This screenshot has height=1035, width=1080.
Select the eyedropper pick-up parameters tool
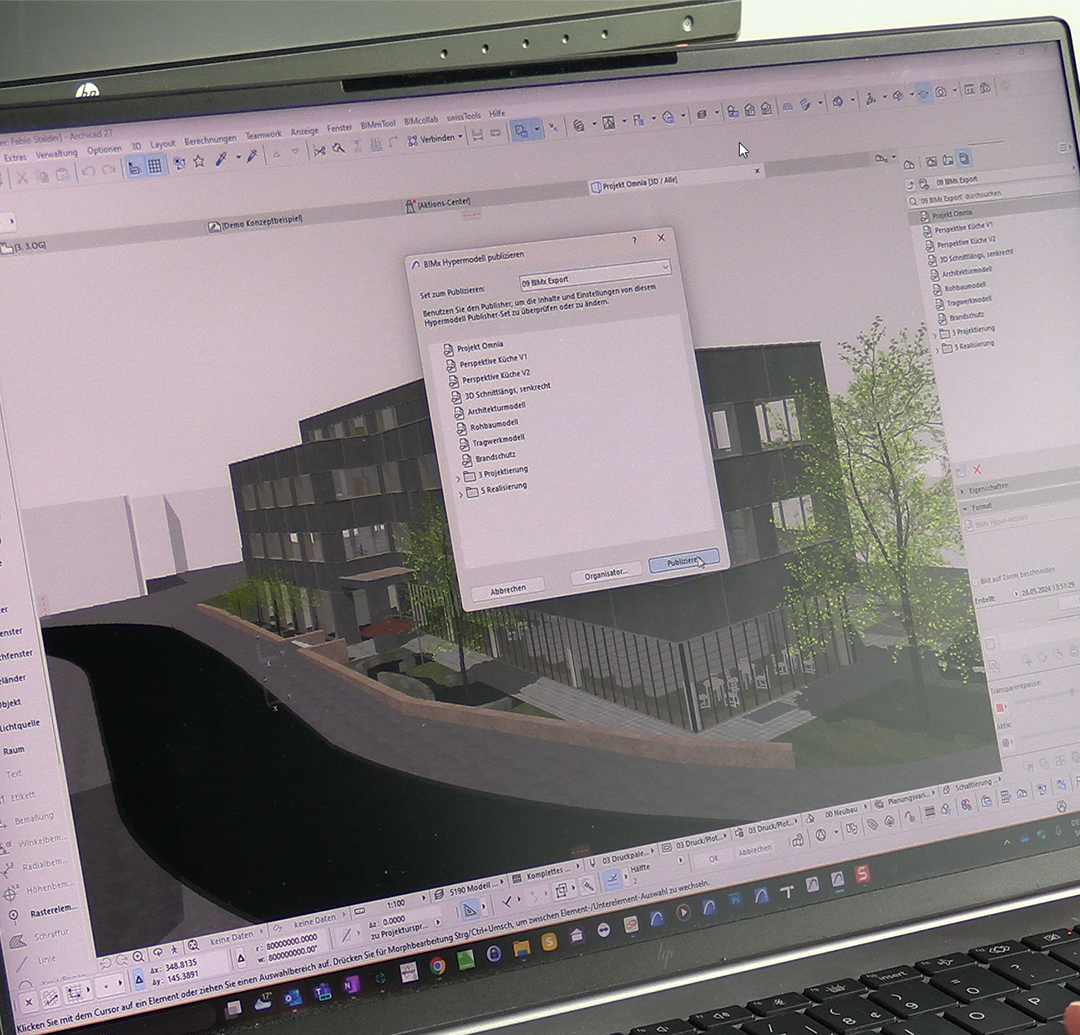pos(221,160)
